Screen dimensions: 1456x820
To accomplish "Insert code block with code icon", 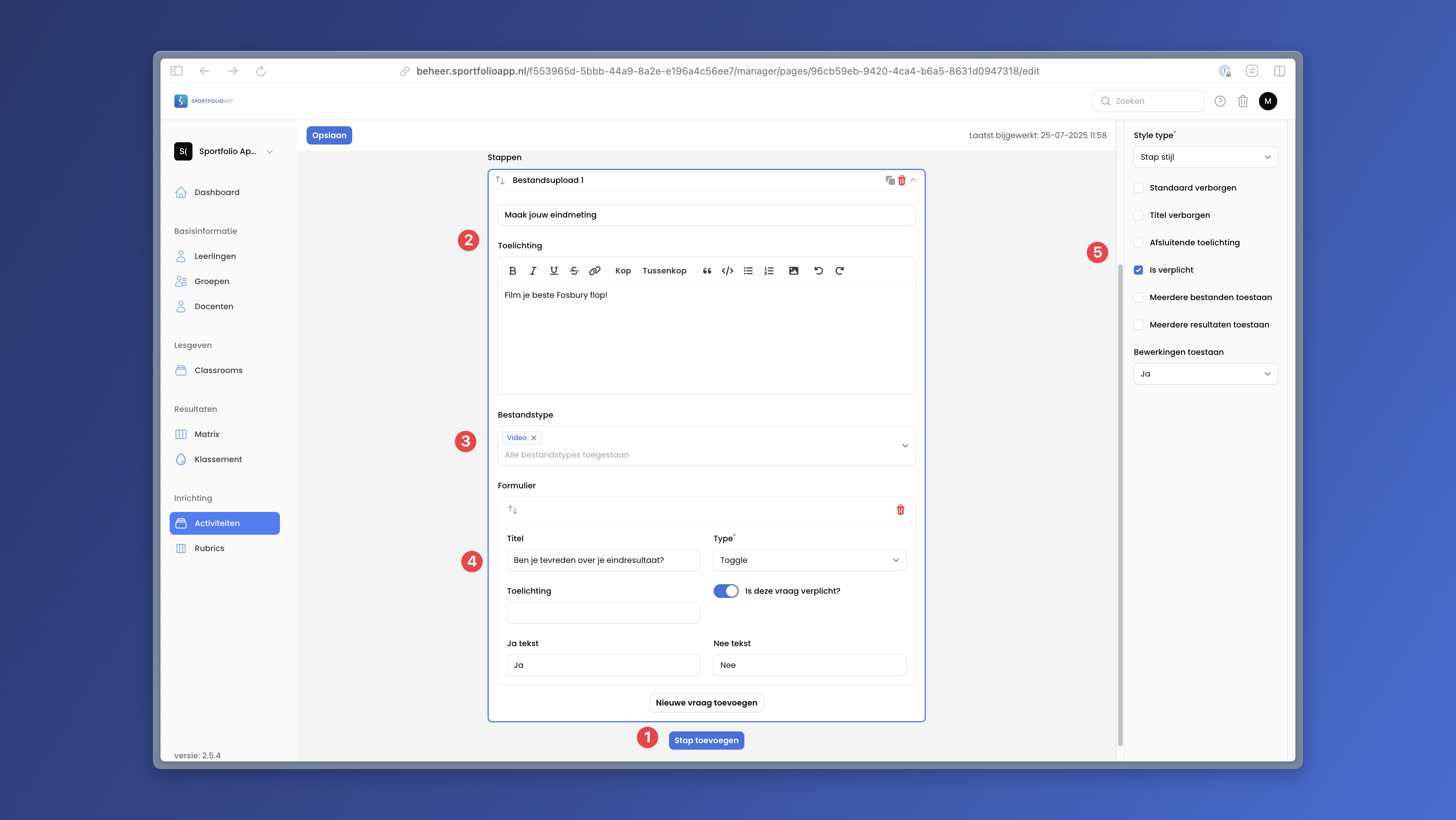I will [728, 271].
